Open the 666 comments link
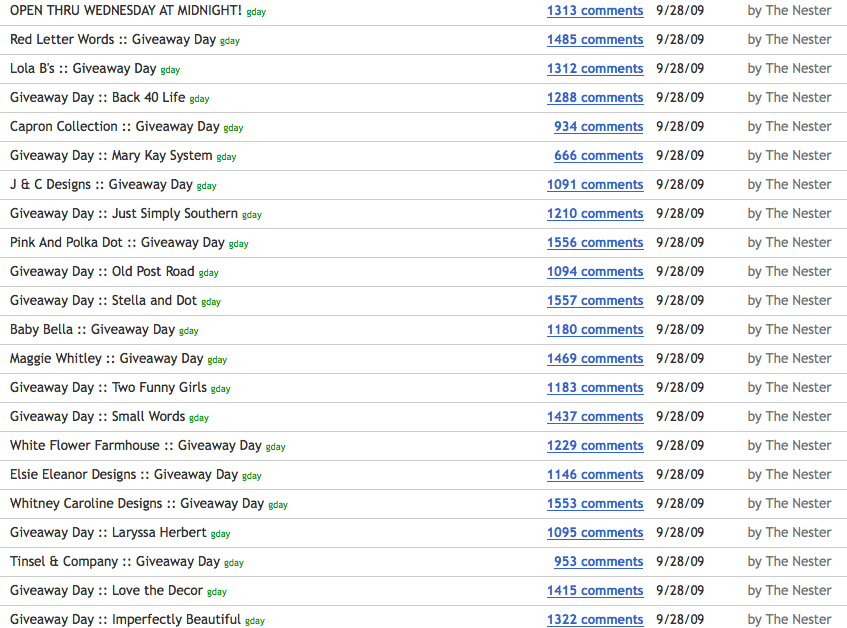Image resolution: width=847 pixels, height=628 pixels. tap(599, 156)
